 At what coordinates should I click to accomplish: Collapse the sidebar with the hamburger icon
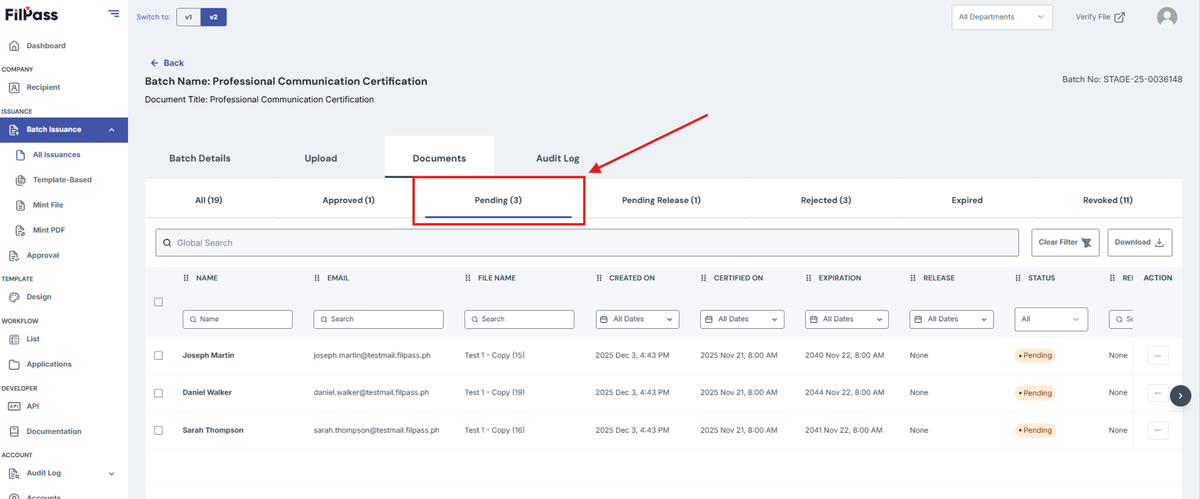(x=113, y=15)
